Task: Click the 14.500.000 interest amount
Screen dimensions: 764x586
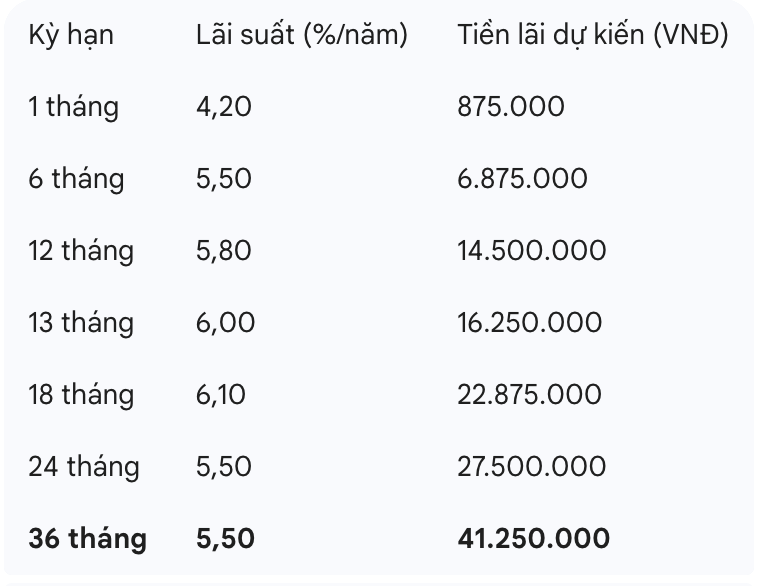Action: [x=532, y=251]
